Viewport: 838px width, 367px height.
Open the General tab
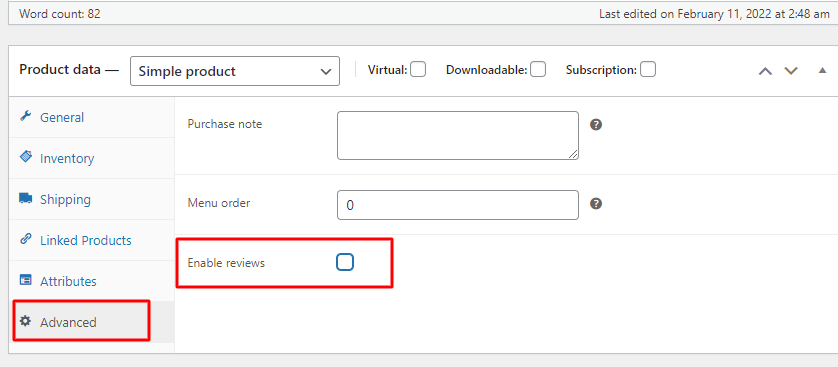tap(91, 117)
